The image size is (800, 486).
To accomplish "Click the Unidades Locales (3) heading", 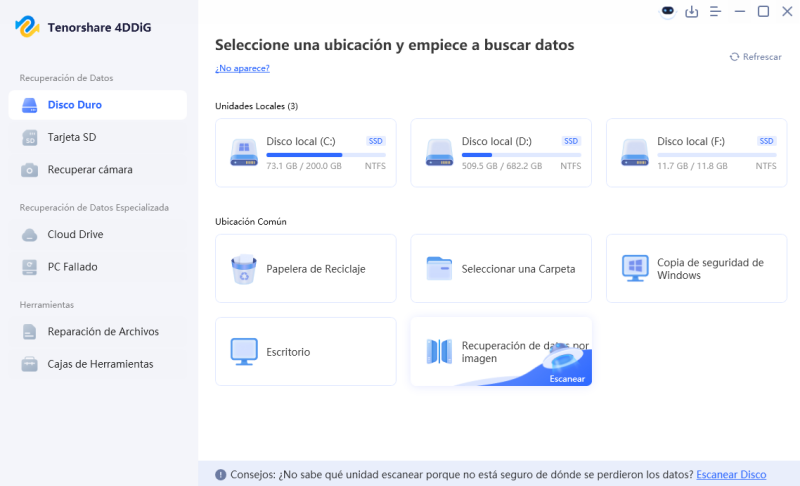I will tap(257, 106).
